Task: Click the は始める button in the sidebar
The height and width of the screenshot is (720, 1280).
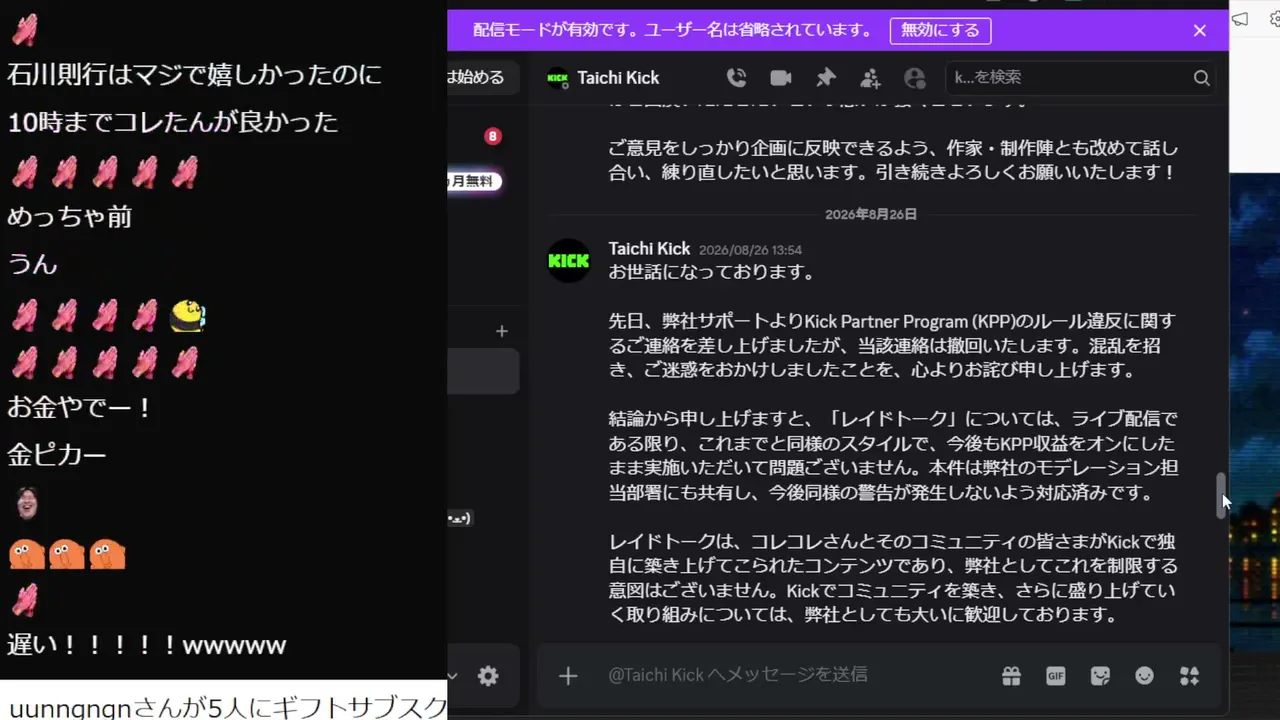Action: [x=483, y=77]
